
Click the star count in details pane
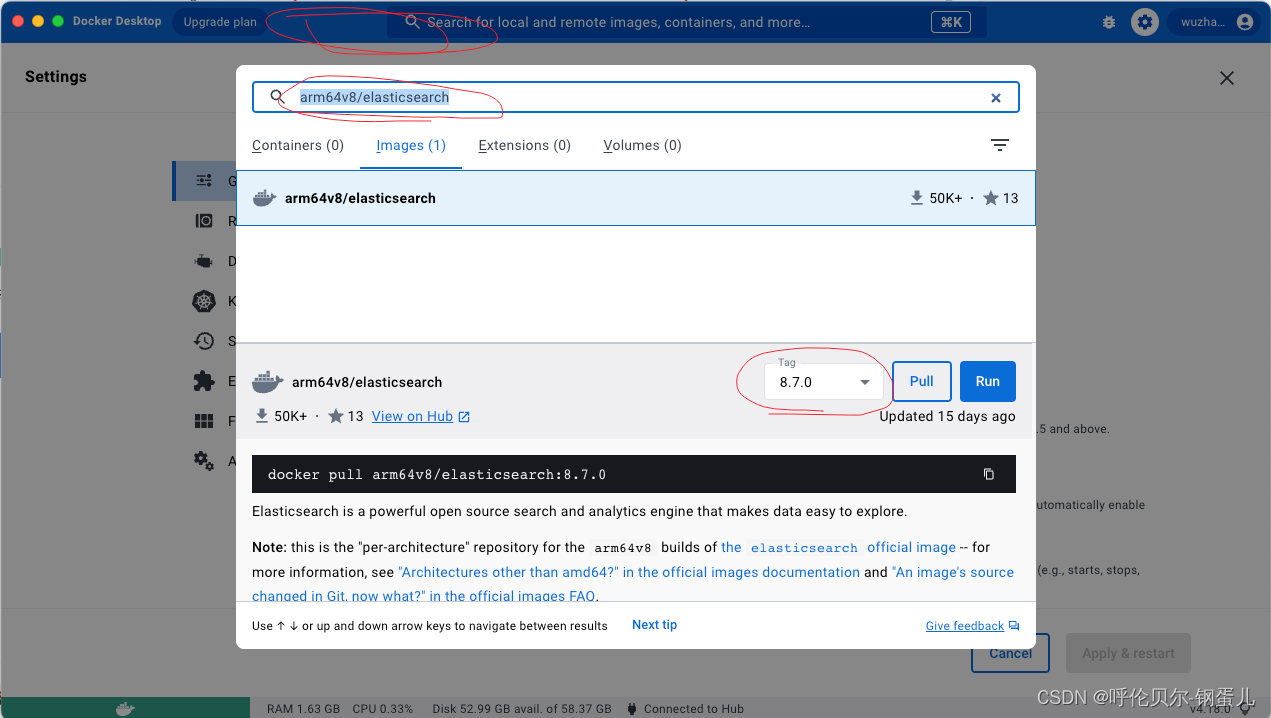click(x=346, y=416)
